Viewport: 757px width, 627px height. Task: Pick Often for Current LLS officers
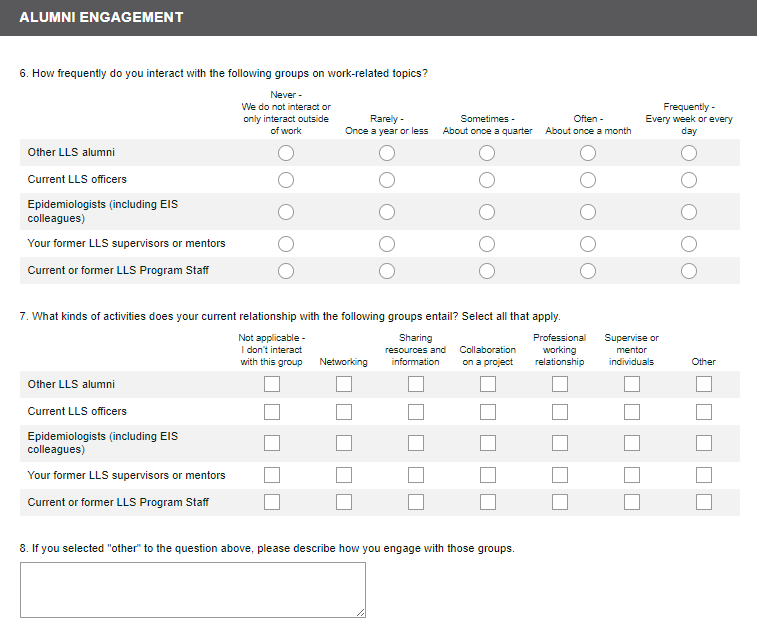tap(588, 180)
